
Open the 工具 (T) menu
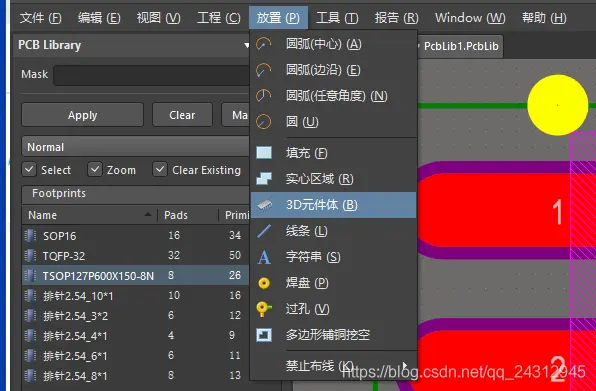[337, 18]
